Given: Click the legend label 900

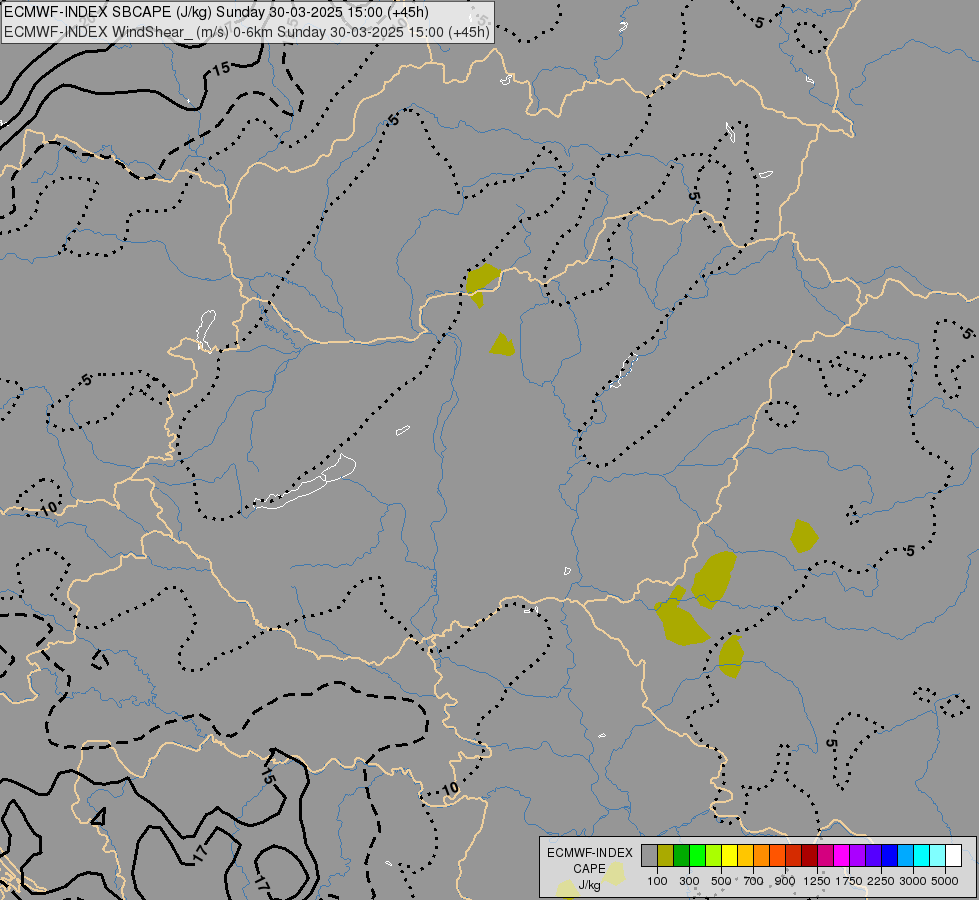Looking at the screenshot, I should [x=785, y=881].
